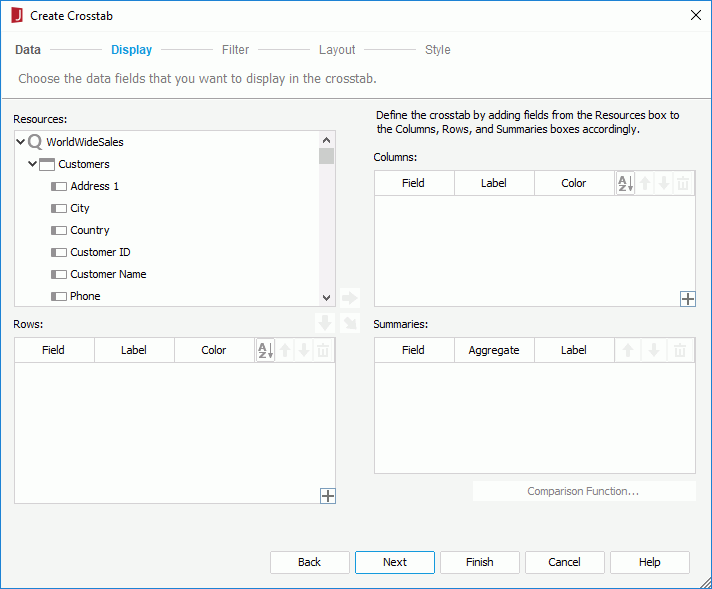Click the move down arrow in Rows box
This screenshot has width=712, height=589.
pyautogui.click(x=304, y=351)
